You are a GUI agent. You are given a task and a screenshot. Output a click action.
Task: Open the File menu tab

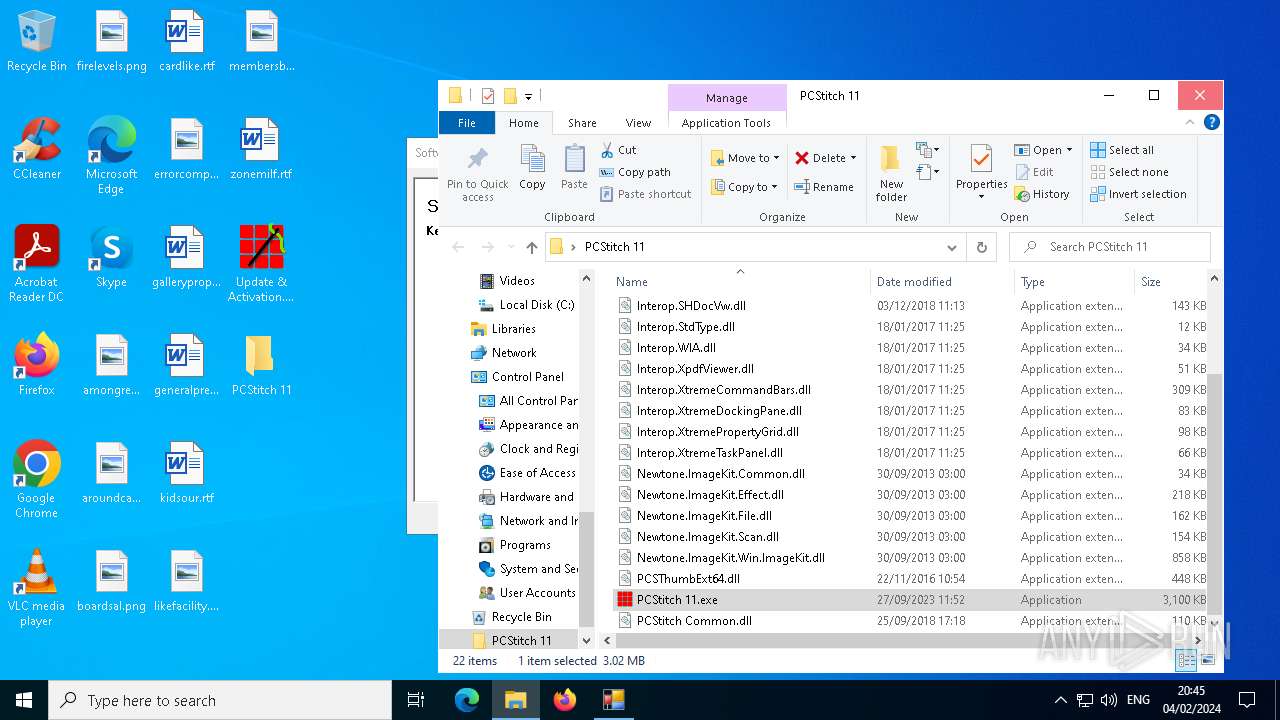(x=467, y=123)
